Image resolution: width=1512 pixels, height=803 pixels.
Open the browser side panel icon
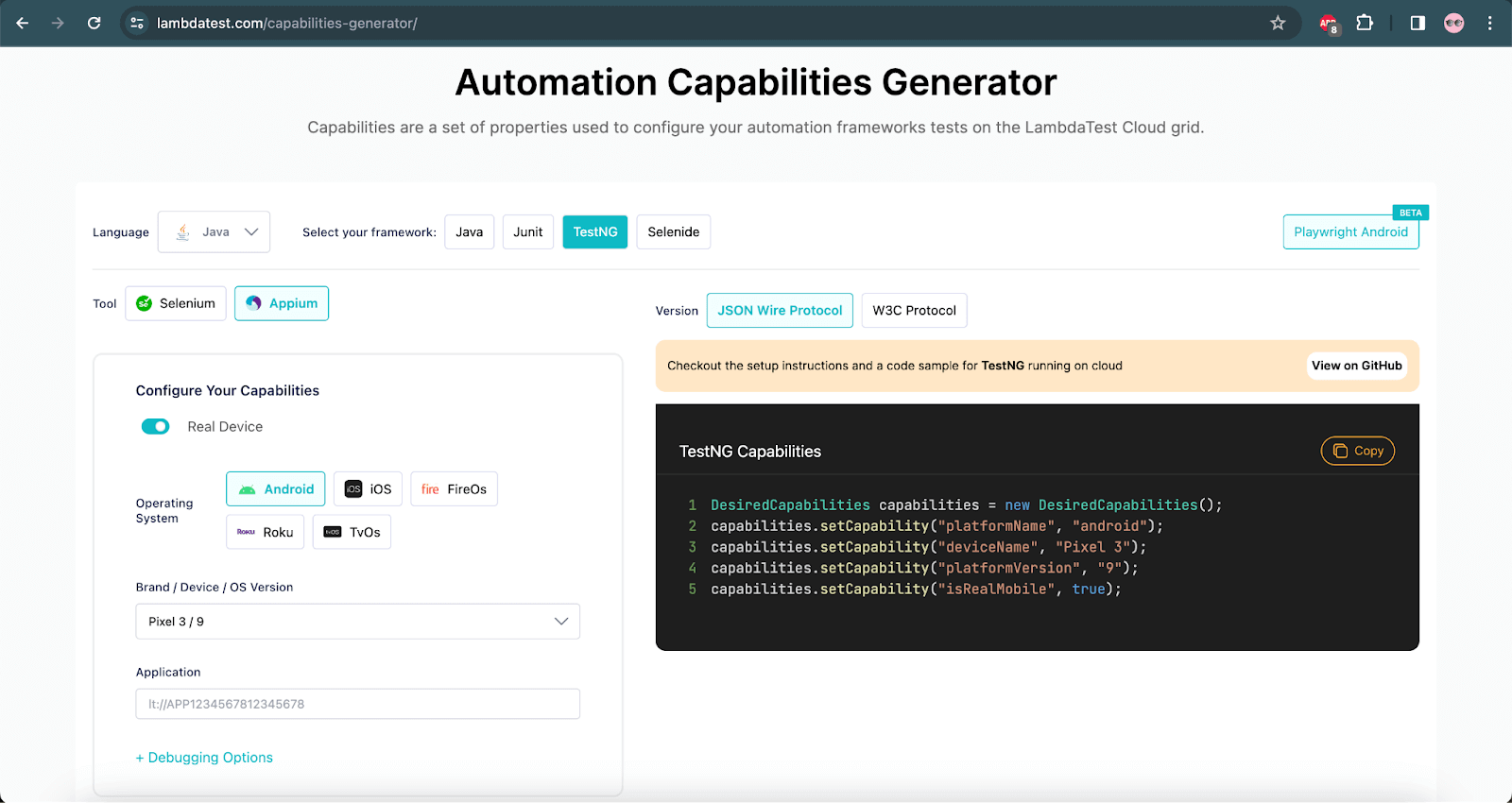(1417, 23)
